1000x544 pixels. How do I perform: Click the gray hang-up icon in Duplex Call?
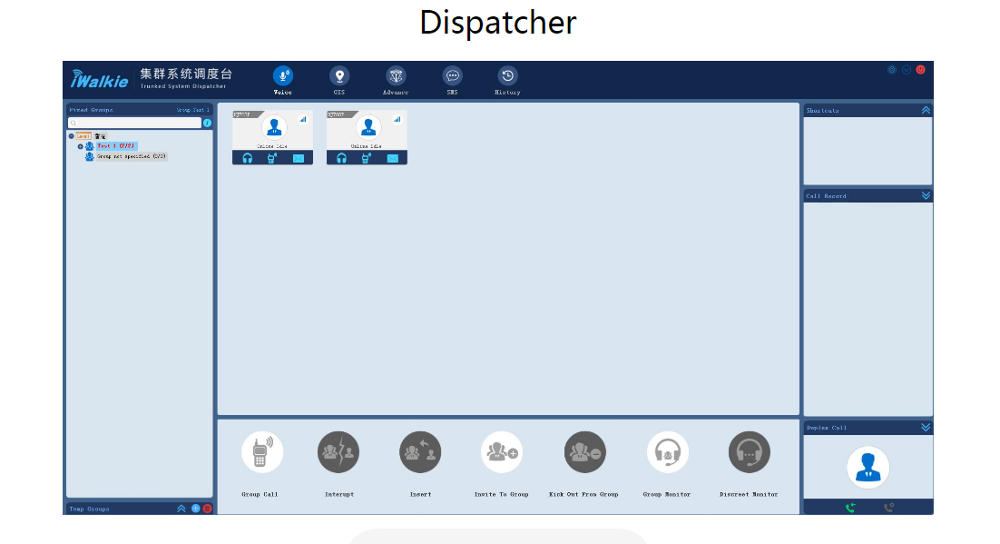pyautogui.click(x=889, y=508)
